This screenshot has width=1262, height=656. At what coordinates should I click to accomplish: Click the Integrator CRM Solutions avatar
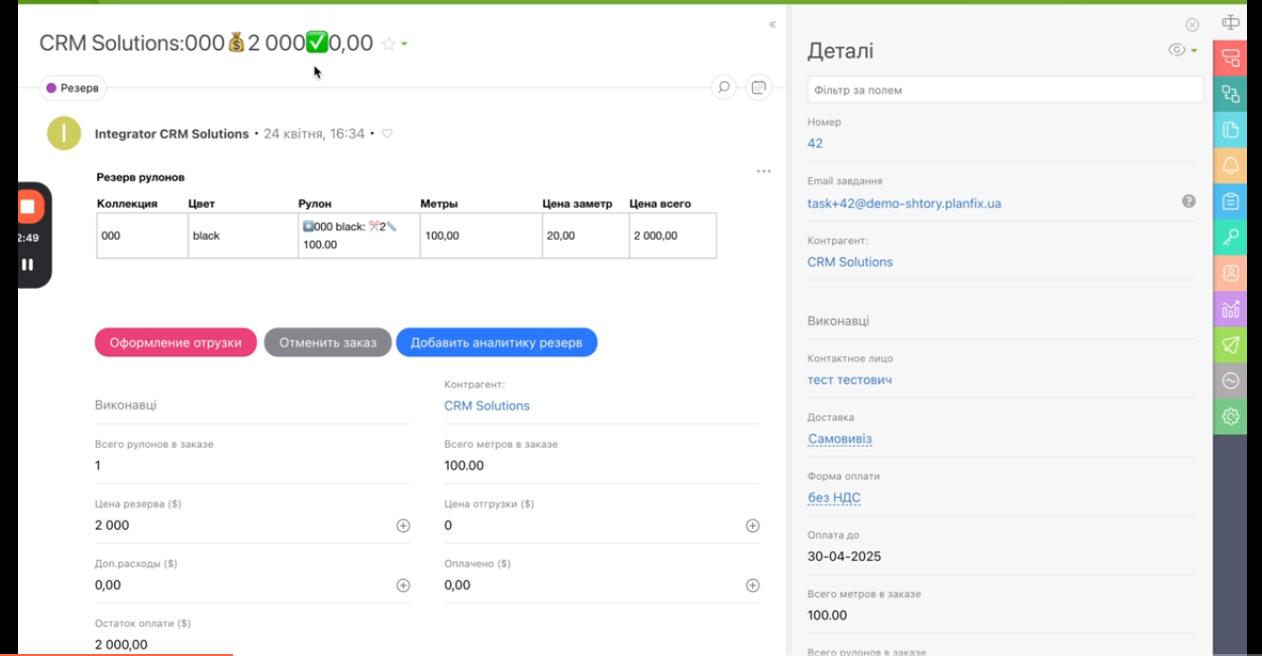(x=64, y=133)
